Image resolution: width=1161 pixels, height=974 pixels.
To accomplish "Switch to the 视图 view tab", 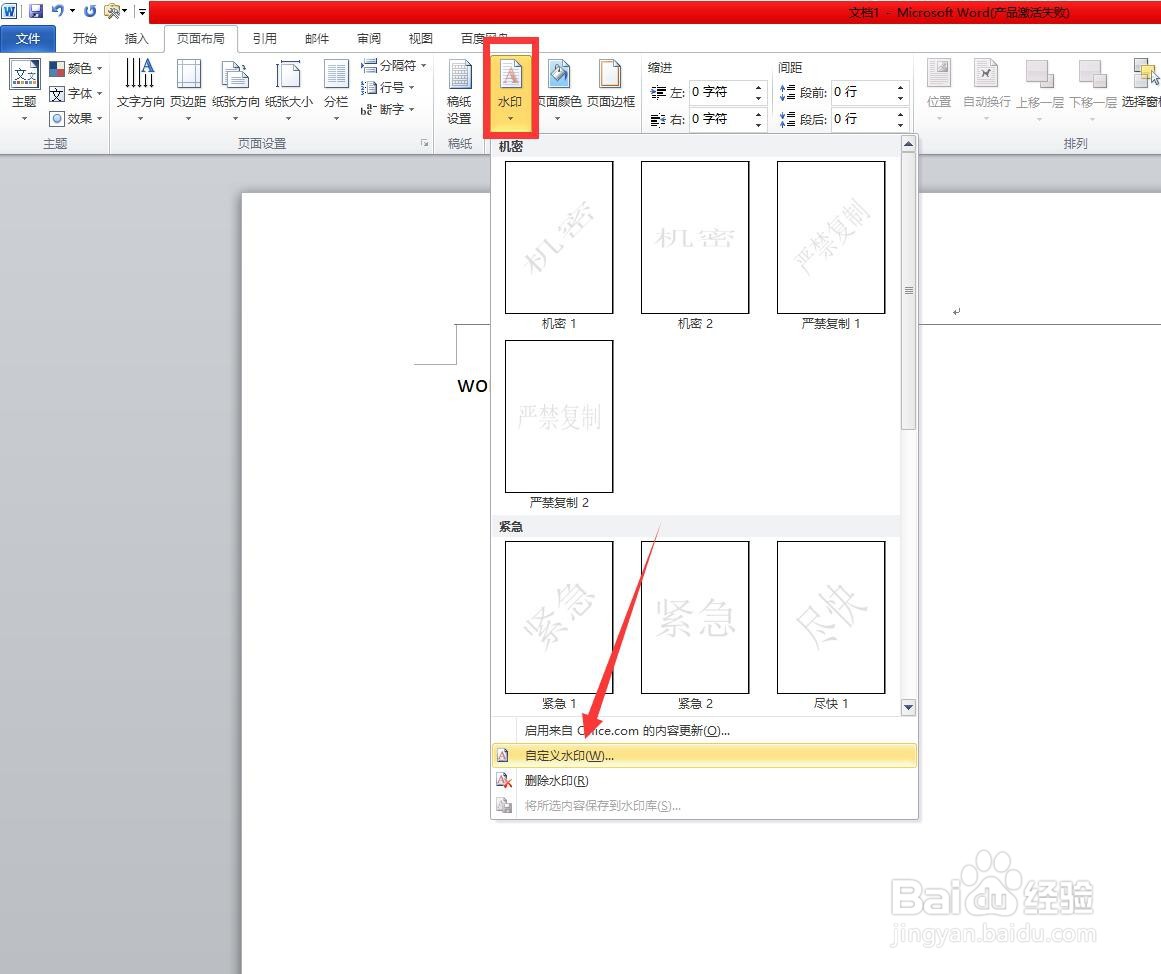I will click(421, 39).
